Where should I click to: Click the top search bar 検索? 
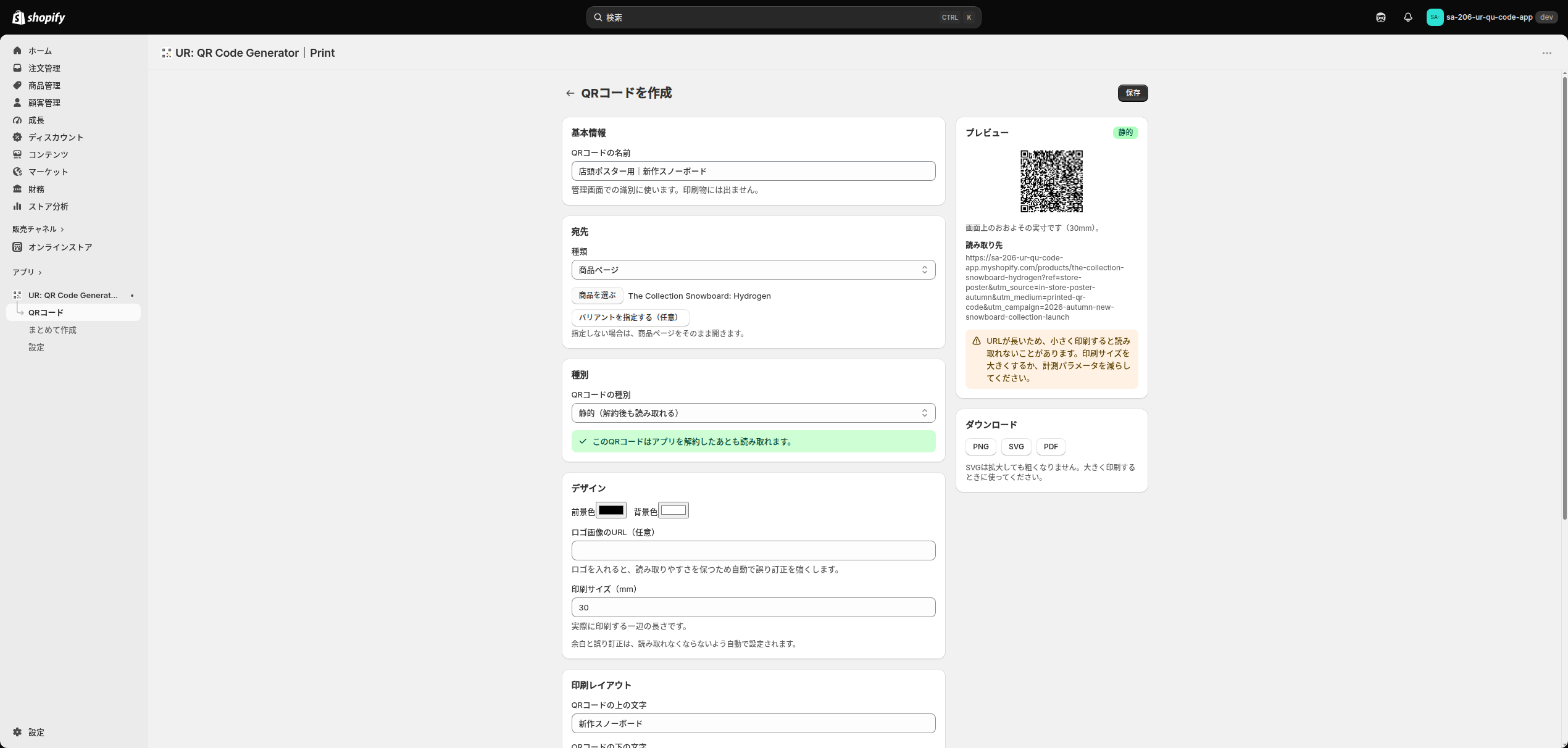pyautogui.click(x=783, y=17)
